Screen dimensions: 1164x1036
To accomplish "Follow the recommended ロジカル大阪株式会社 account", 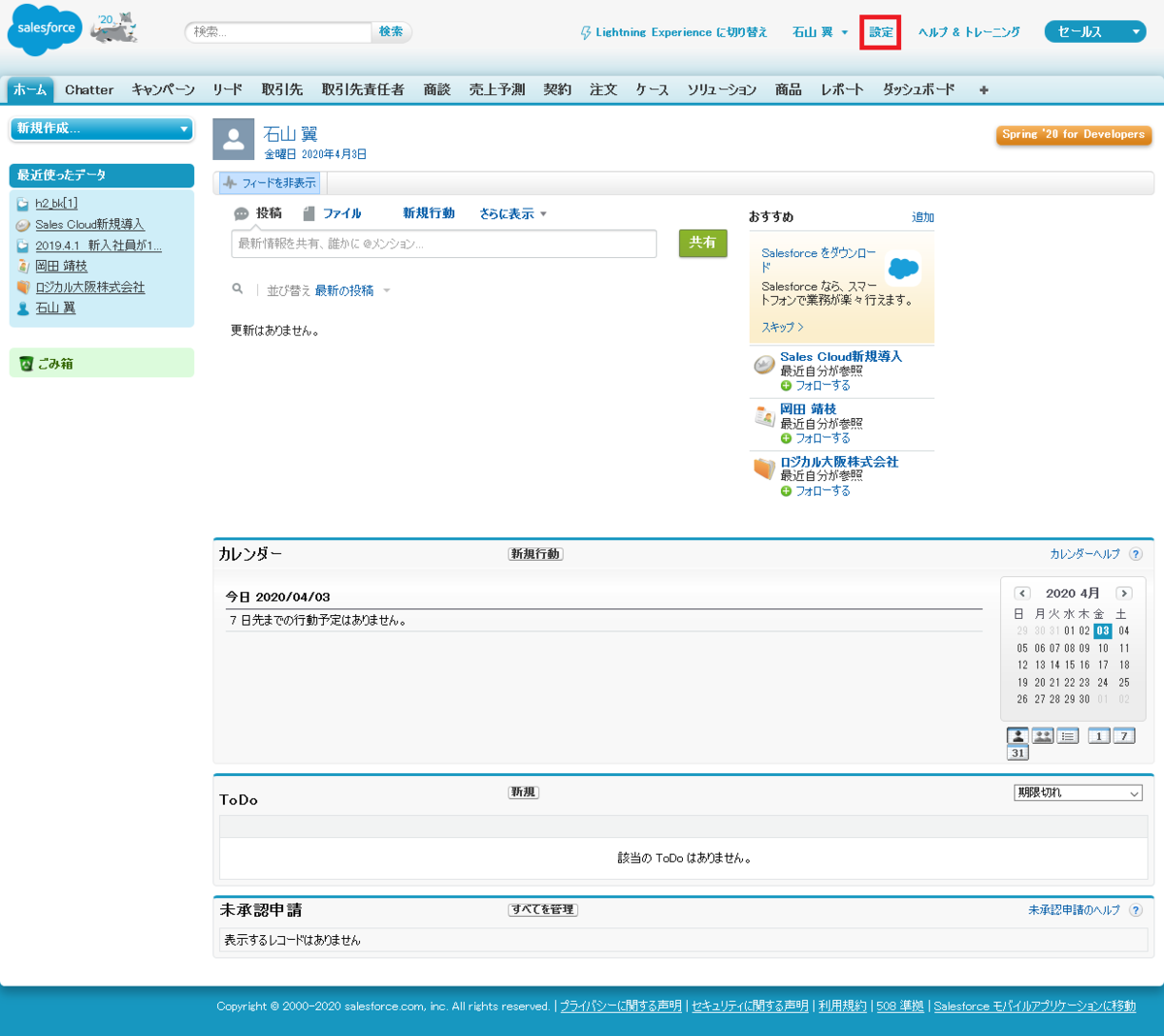I will pyautogui.click(x=816, y=491).
